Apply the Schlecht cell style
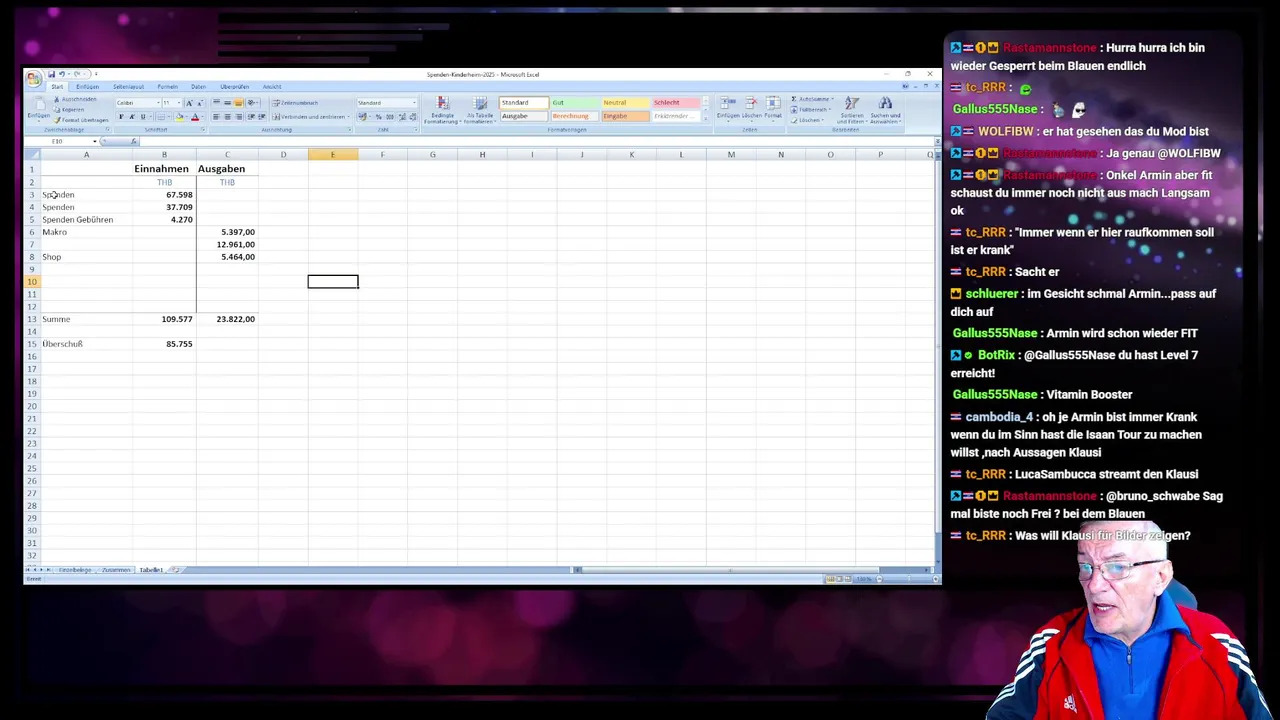Viewport: 1280px width, 720px height. (676, 102)
